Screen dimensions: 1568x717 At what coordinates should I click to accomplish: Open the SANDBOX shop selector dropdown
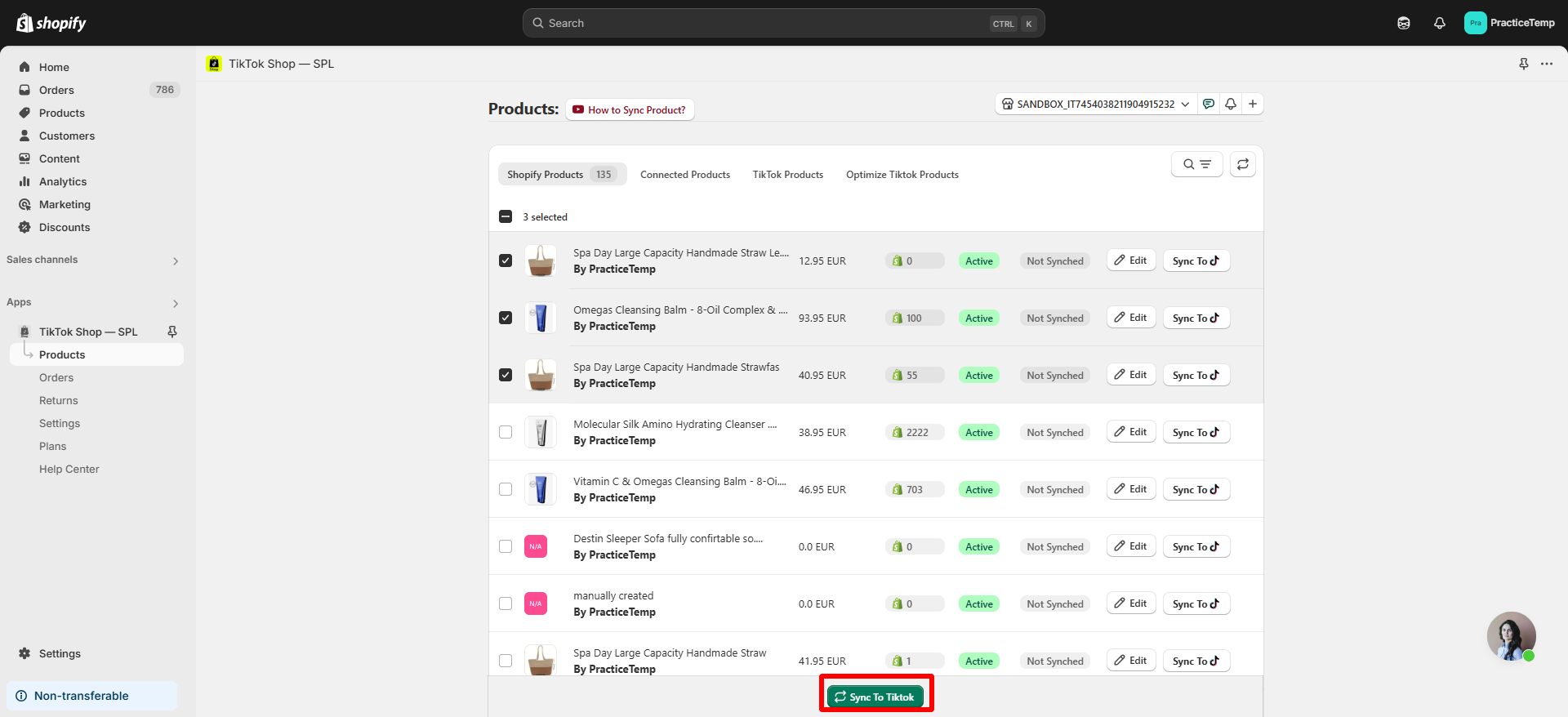1096,104
